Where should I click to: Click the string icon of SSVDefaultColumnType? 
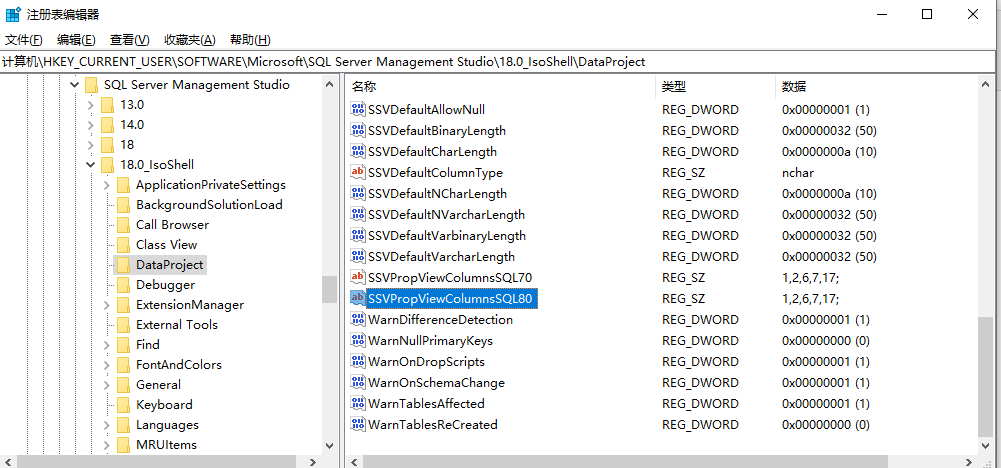click(358, 172)
